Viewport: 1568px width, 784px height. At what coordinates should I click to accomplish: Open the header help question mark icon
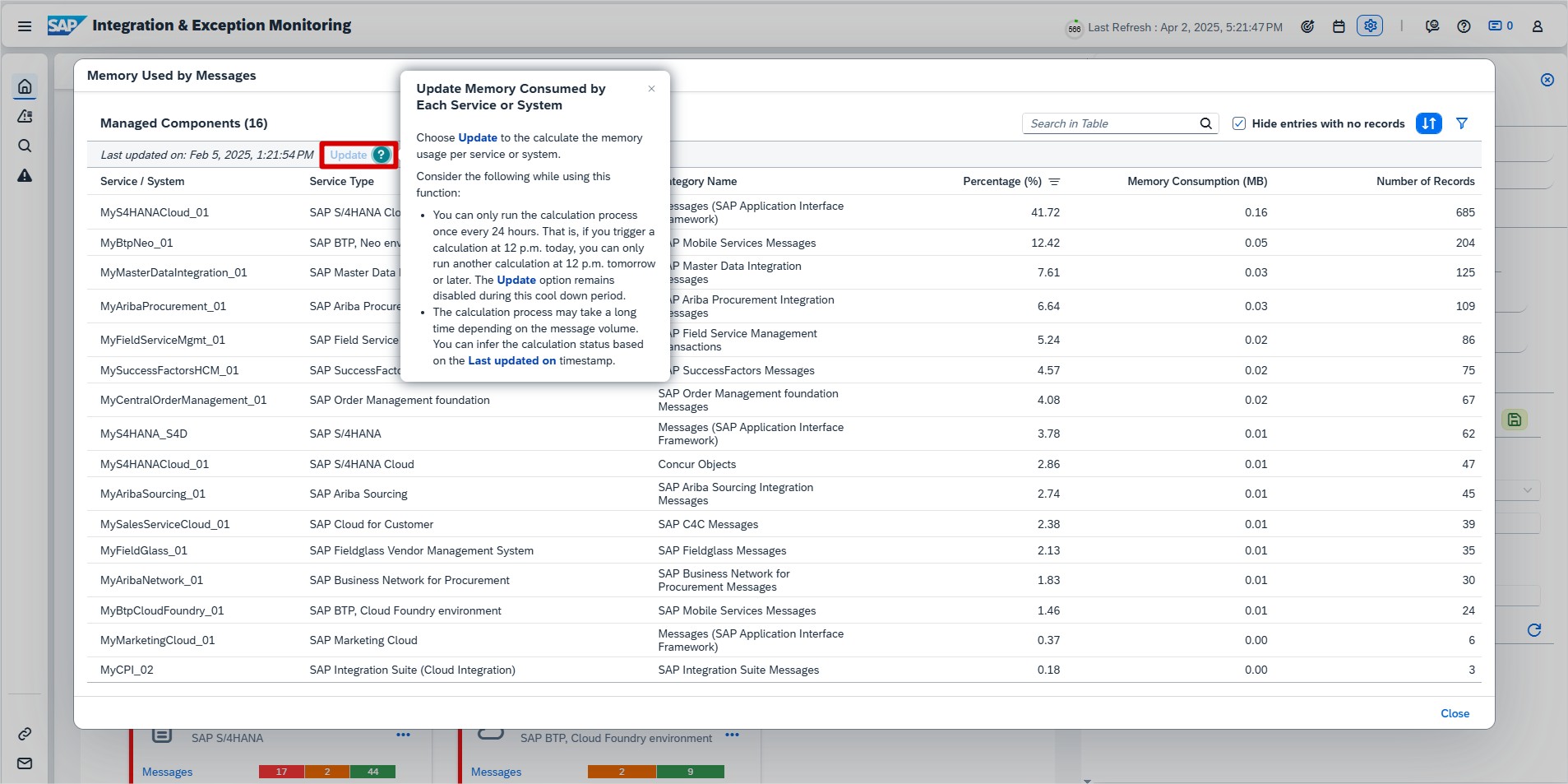click(x=1464, y=26)
